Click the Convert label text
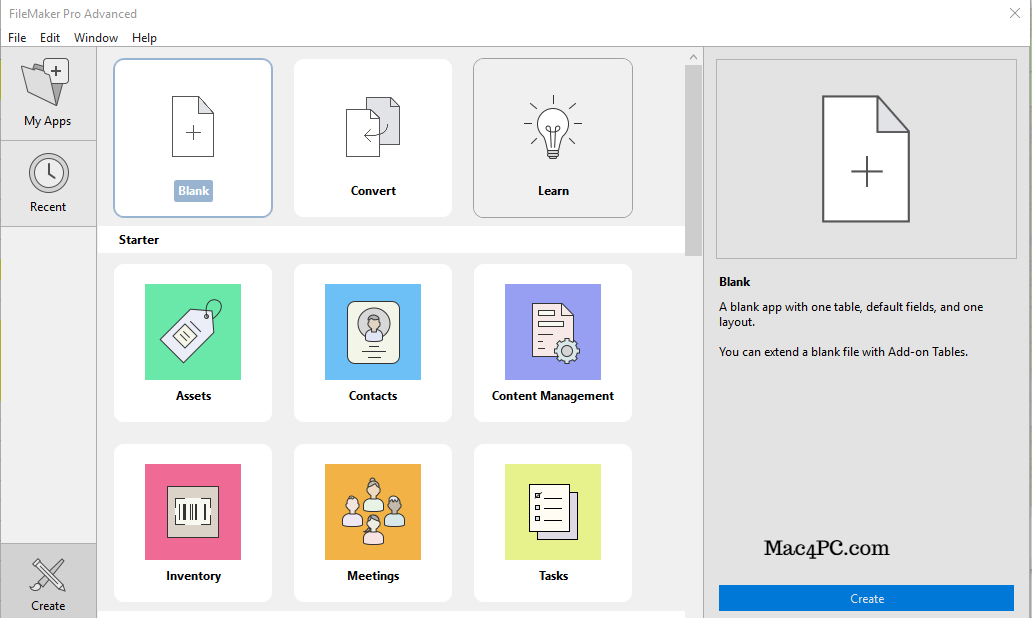Image resolution: width=1032 pixels, height=618 pixels. click(x=373, y=191)
